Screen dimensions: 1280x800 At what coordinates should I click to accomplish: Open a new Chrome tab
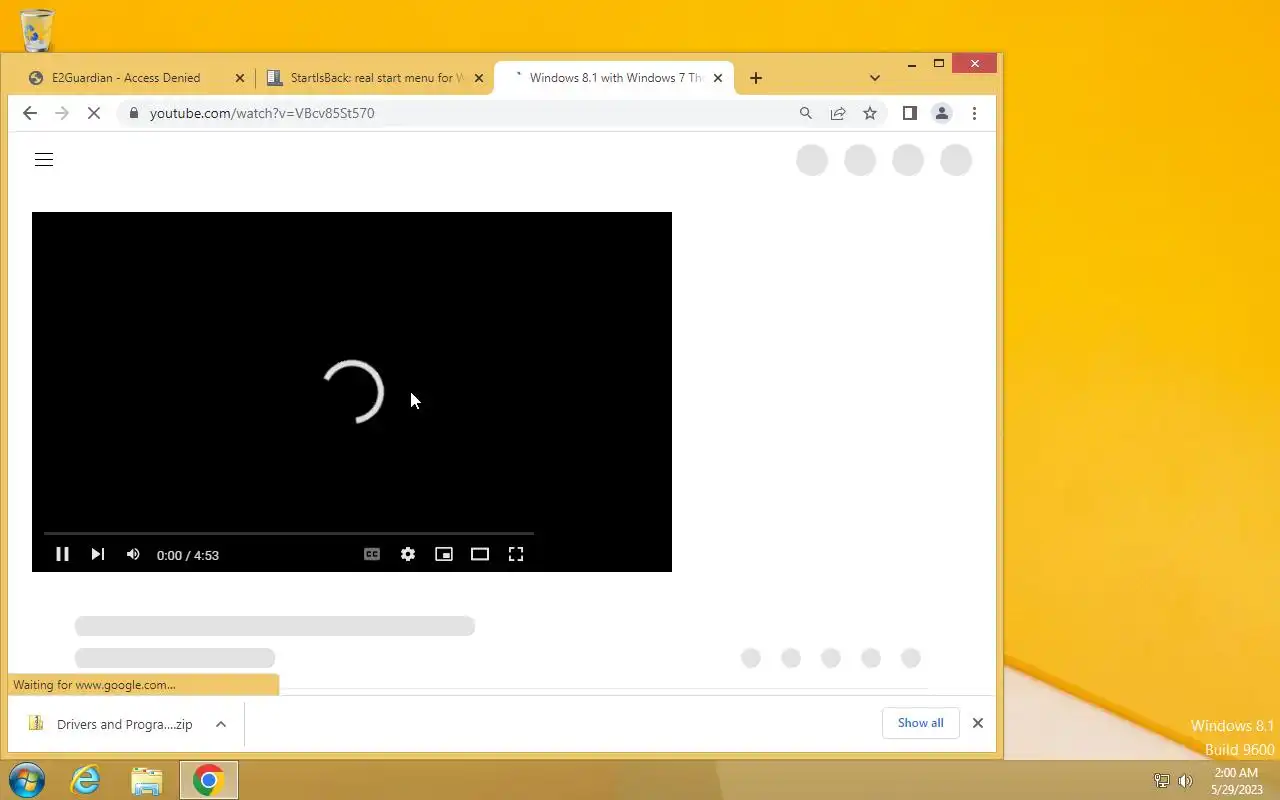click(x=756, y=78)
